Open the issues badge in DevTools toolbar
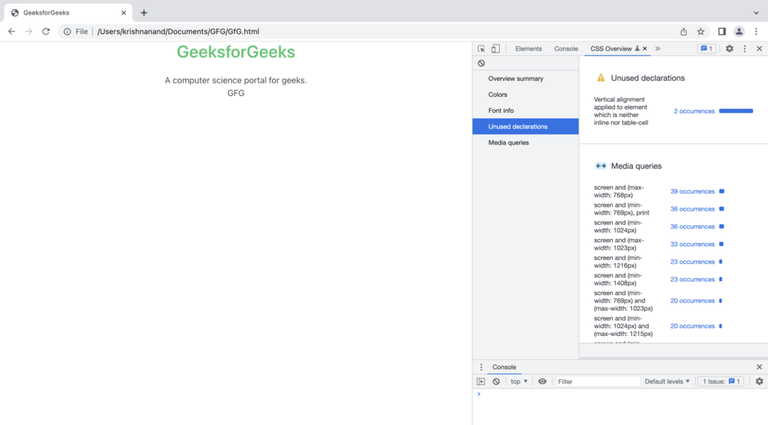The height and width of the screenshot is (425, 768). click(706, 48)
